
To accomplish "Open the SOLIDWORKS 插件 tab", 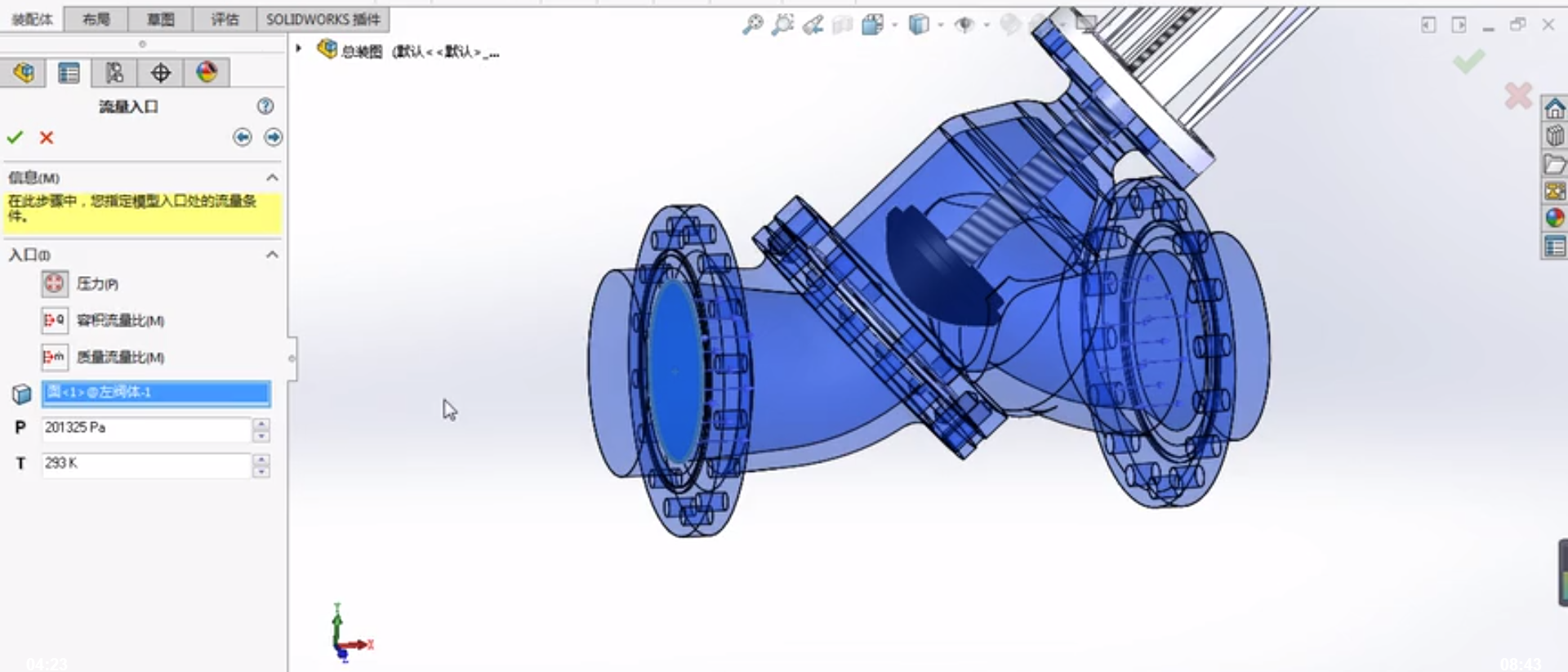I will point(323,19).
